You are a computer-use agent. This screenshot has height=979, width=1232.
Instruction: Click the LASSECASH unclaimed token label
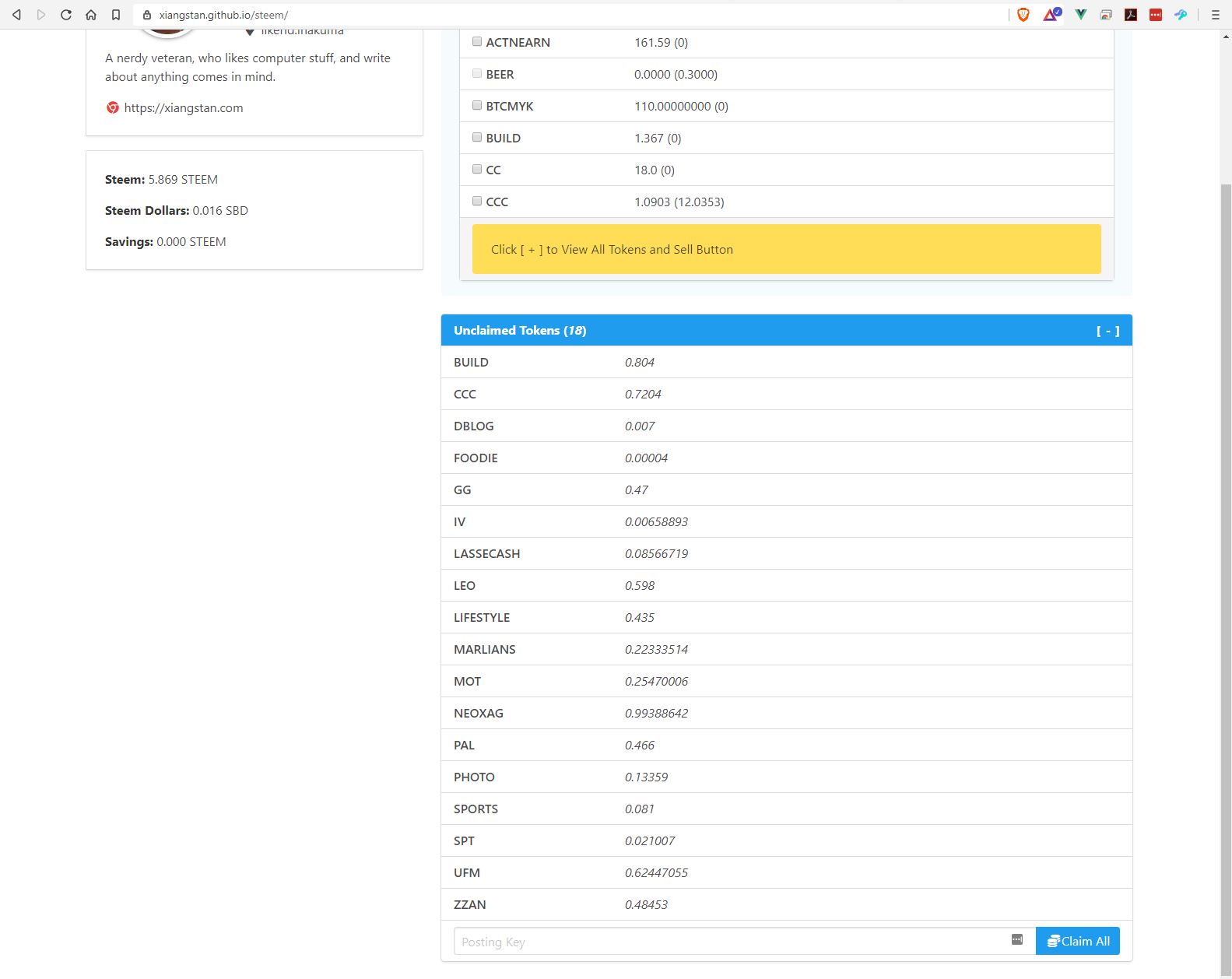pyautogui.click(x=486, y=553)
